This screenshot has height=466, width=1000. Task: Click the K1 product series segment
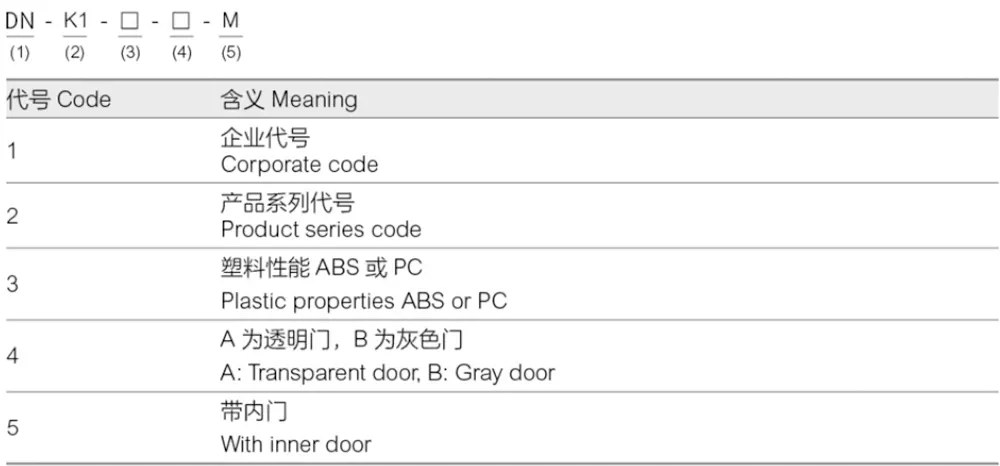(75, 20)
